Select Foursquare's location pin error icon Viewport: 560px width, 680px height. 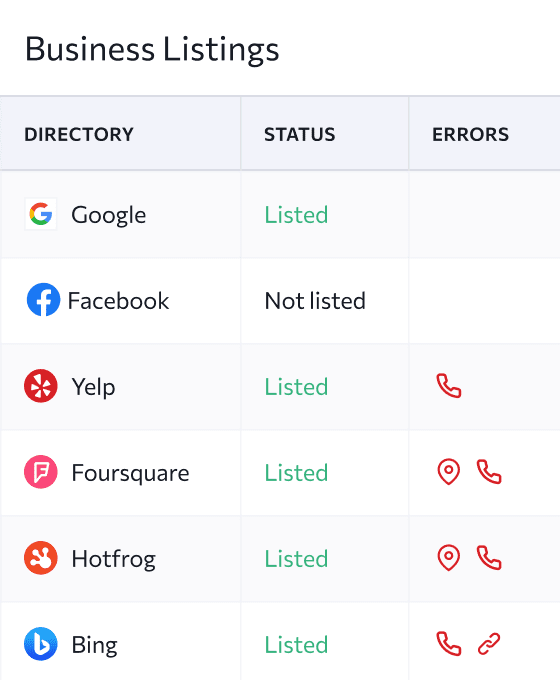(449, 471)
